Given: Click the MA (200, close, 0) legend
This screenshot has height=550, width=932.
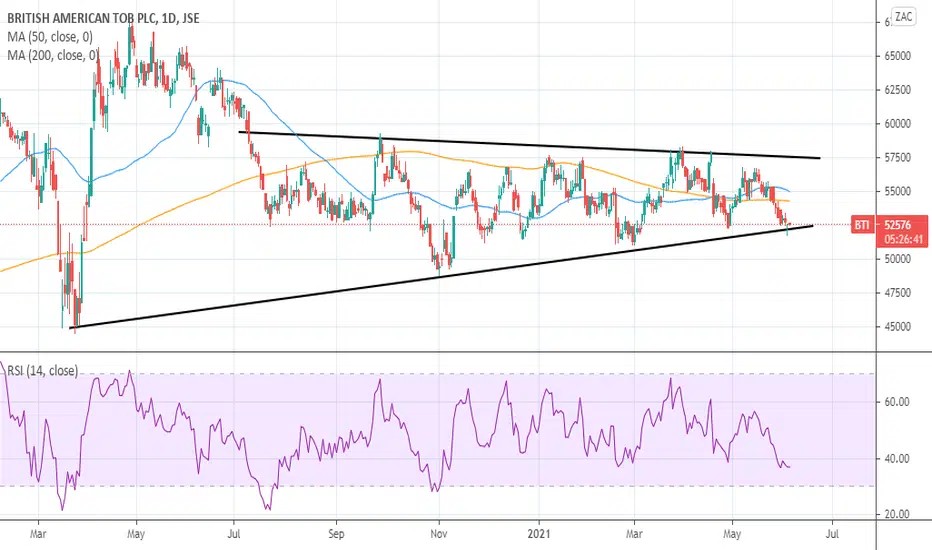Looking at the screenshot, I should click(x=53, y=55).
